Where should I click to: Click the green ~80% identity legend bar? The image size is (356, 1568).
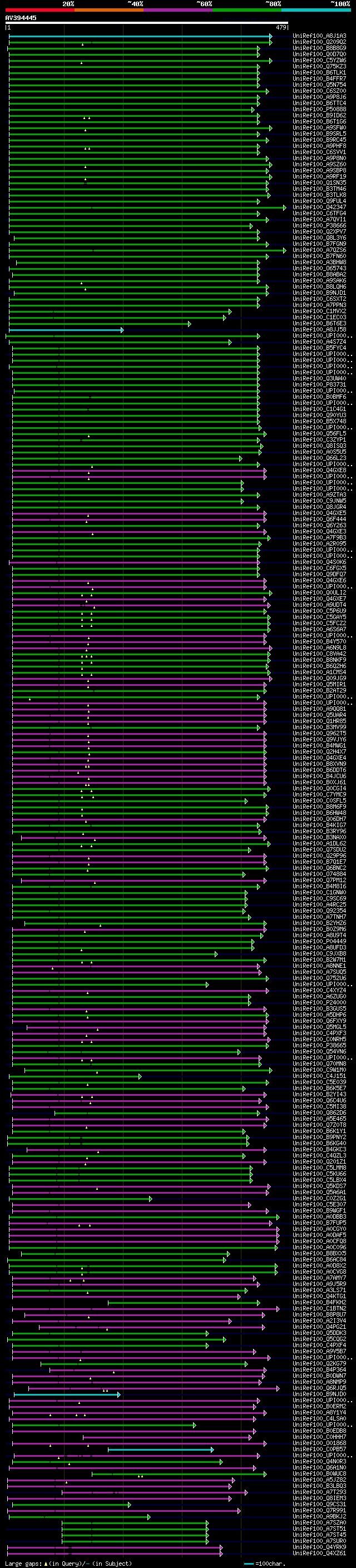point(247,10)
